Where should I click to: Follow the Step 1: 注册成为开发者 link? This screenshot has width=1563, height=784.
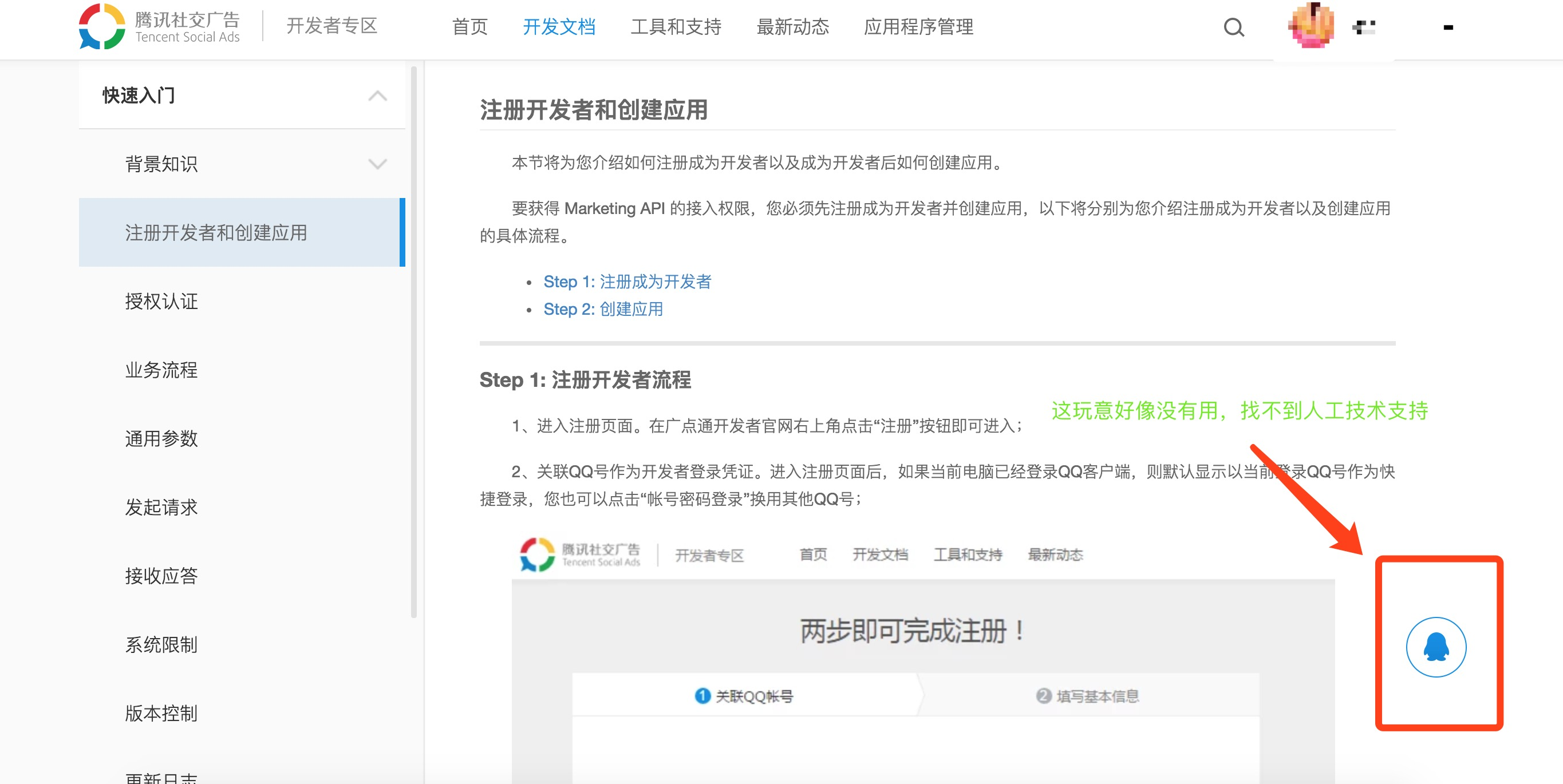pyautogui.click(x=627, y=282)
